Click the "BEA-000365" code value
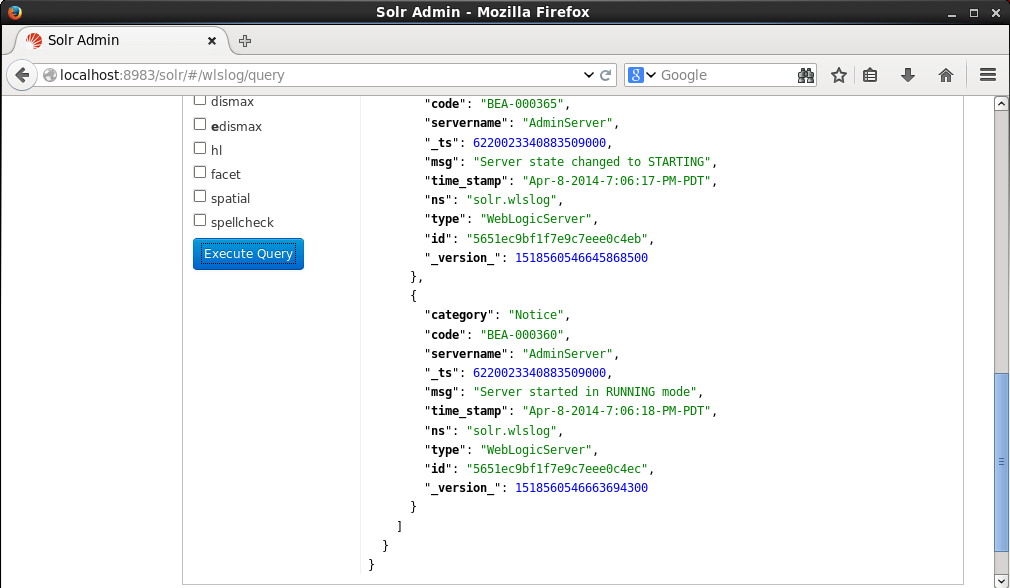This screenshot has height=588, width=1010. [522, 104]
